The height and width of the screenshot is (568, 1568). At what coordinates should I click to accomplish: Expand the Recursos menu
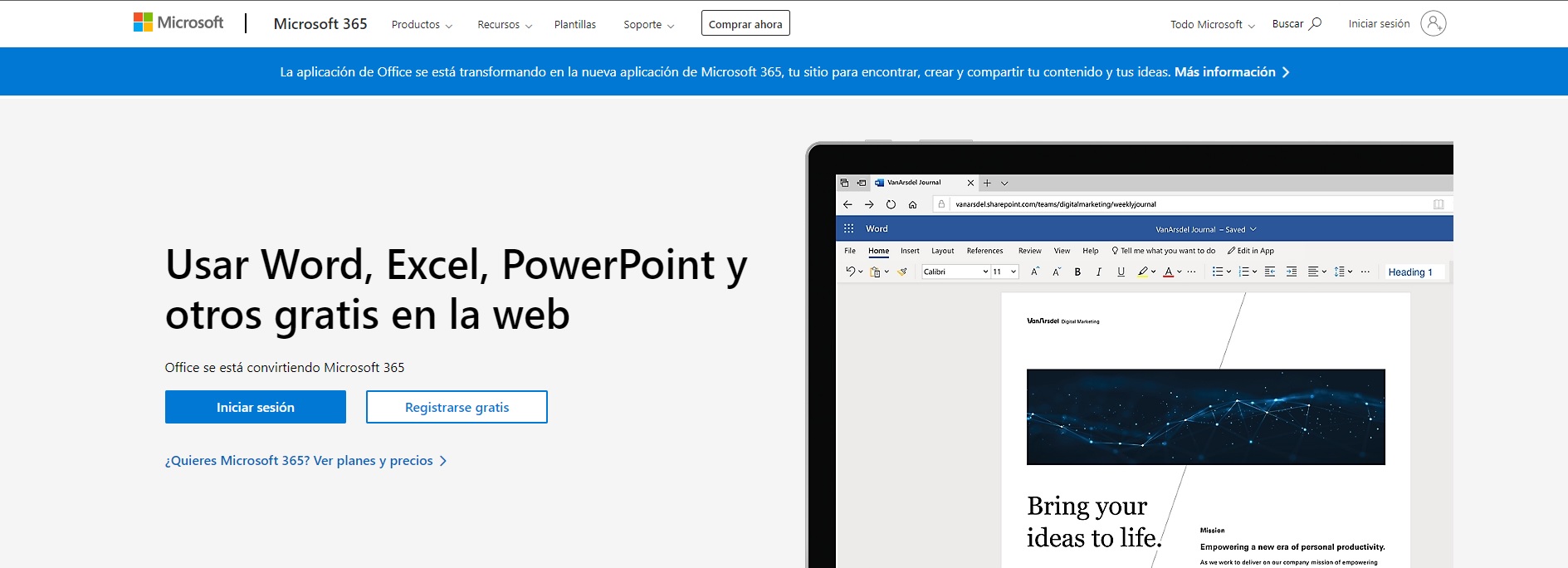click(x=505, y=25)
